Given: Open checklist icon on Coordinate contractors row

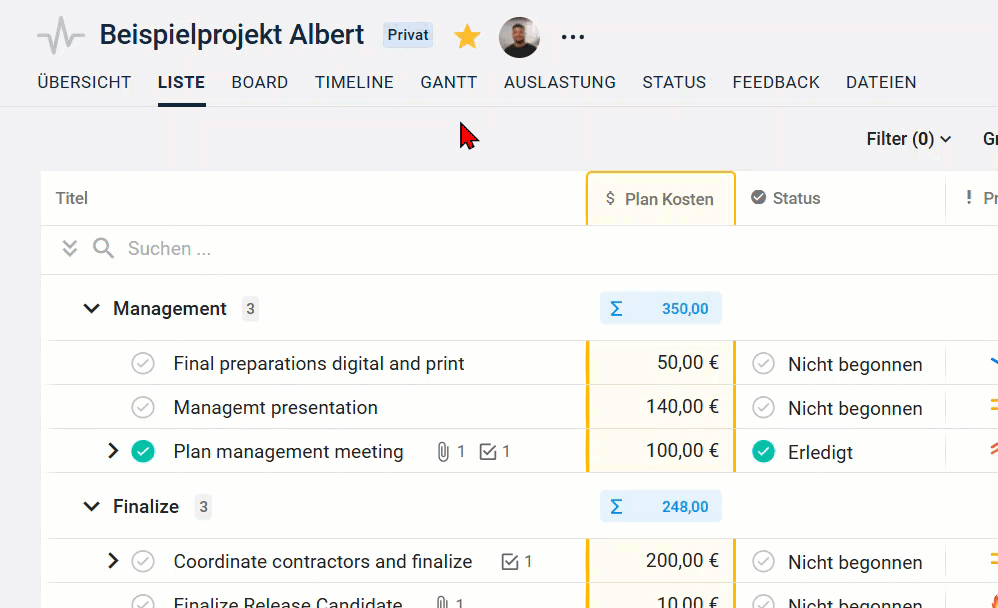Looking at the screenshot, I should point(510,562).
